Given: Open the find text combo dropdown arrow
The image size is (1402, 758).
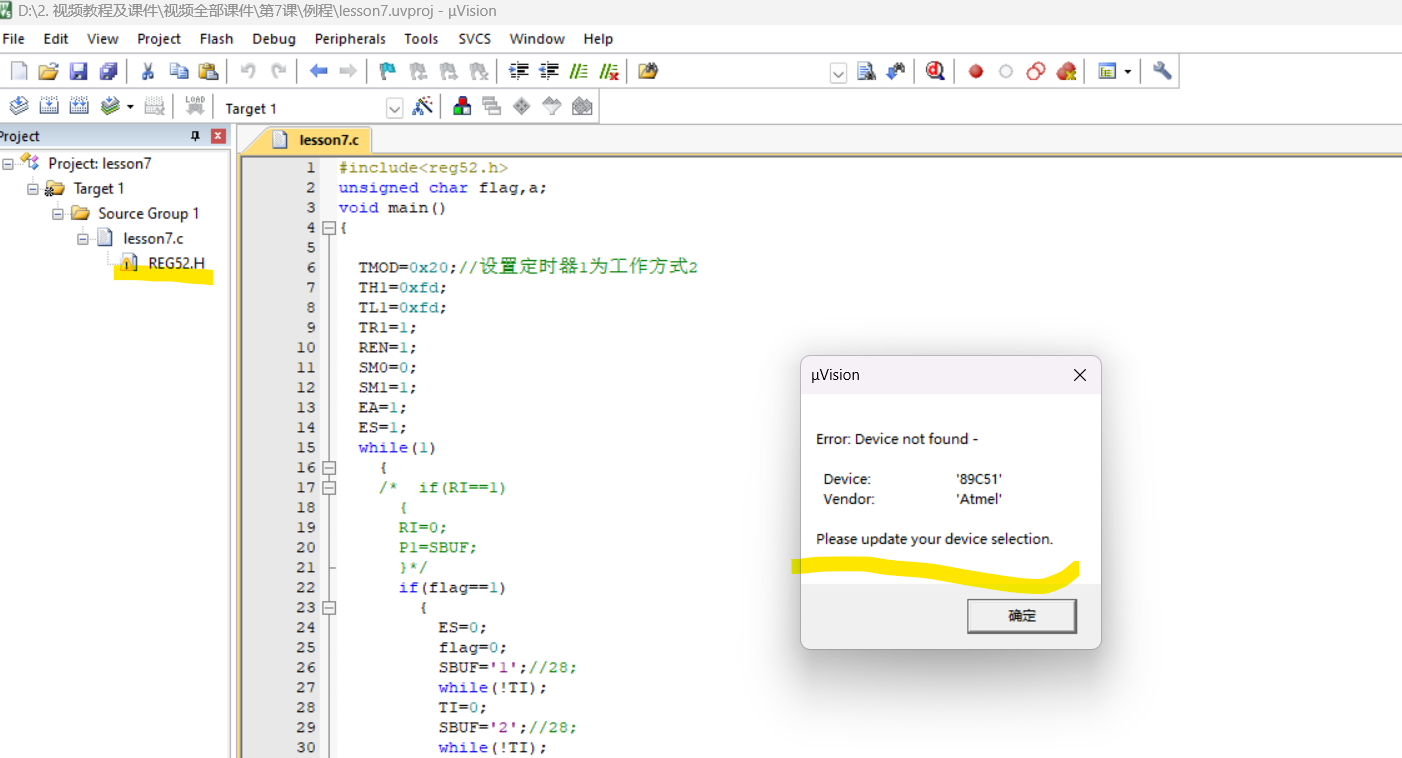Looking at the screenshot, I should tap(838, 72).
